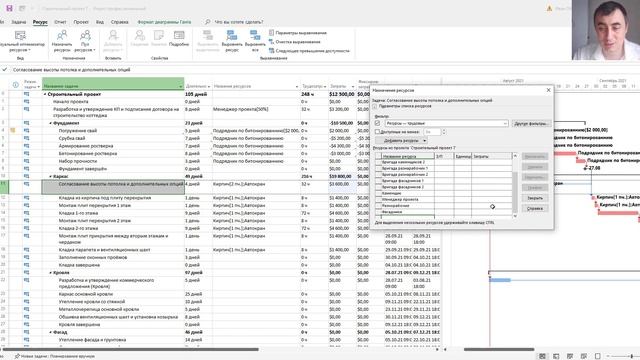Select the Кладка 1-го этажа task name
The image size is (640, 360).
[x=78, y=213]
